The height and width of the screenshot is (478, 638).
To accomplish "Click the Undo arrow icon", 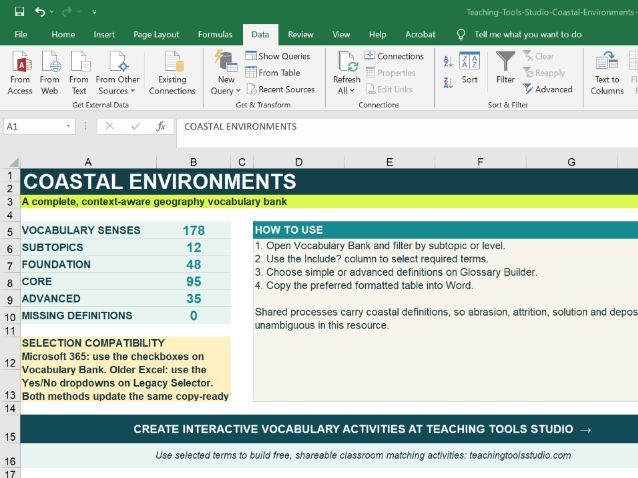I will [x=40, y=12].
